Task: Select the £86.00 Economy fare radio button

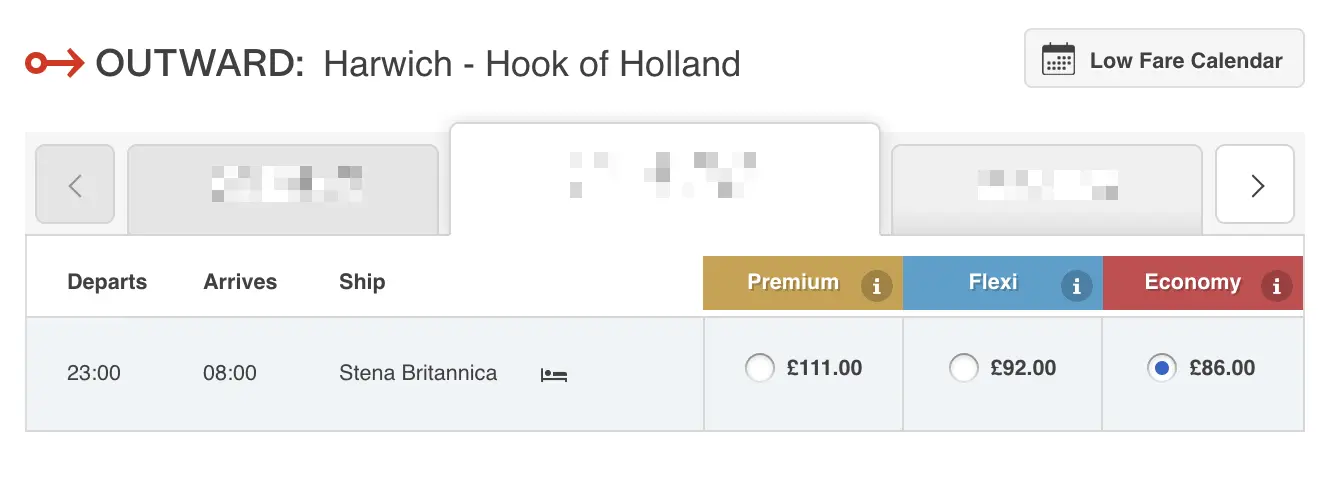Action: [x=1161, y=368]
